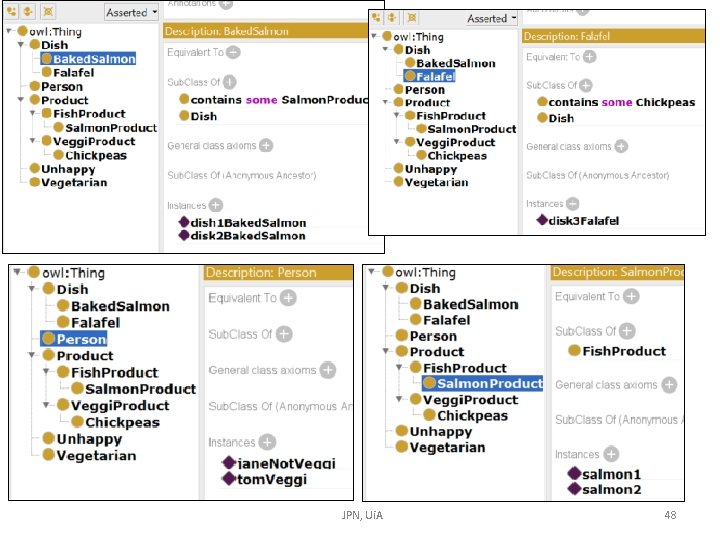This screenshot has width=720, height=540.
Task: Click 'contains some SalmonProduct' superclass expression
Action: coord(274,100)
